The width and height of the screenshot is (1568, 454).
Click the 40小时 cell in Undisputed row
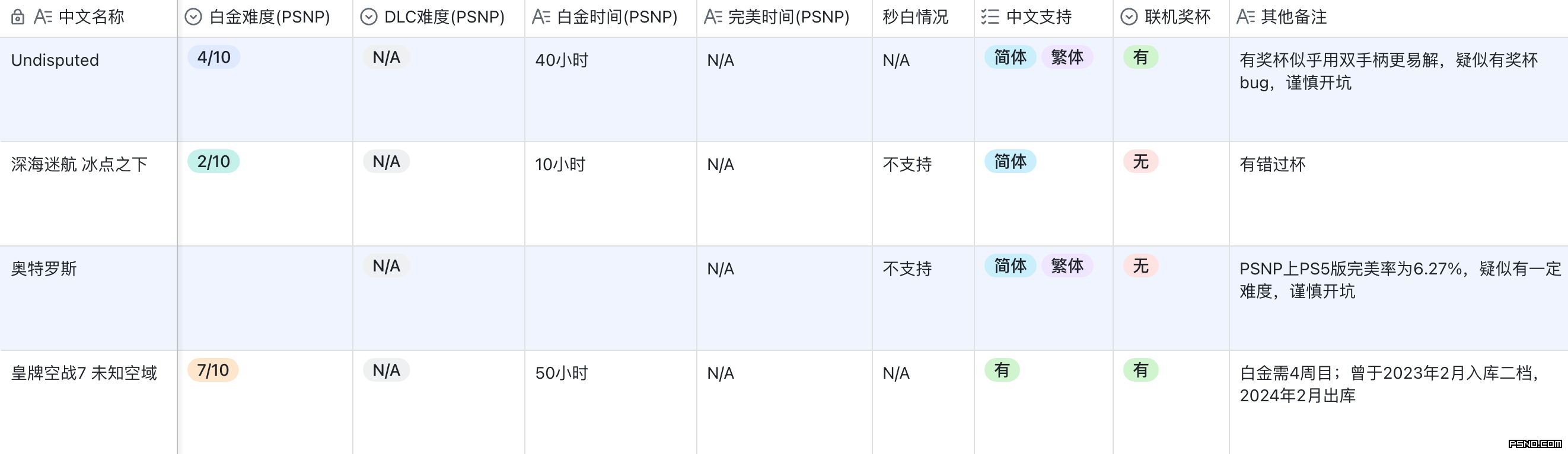(x=561, y=60)
